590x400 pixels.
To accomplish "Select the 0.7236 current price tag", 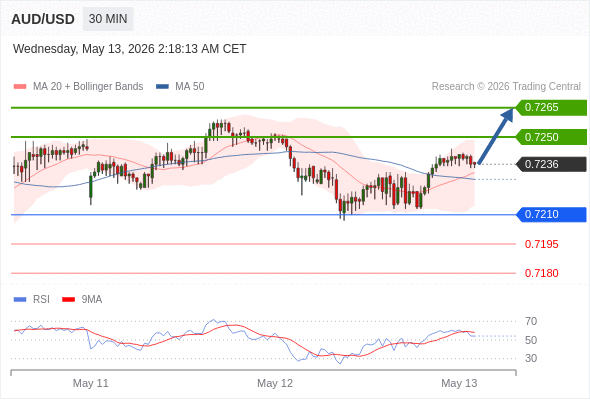I will click(551, 164).
